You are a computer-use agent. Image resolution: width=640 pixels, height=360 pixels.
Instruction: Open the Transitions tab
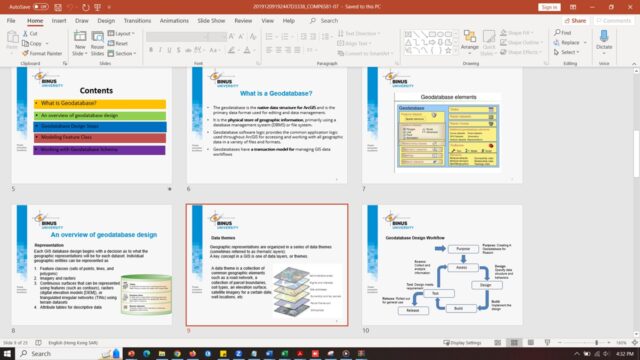137,20
